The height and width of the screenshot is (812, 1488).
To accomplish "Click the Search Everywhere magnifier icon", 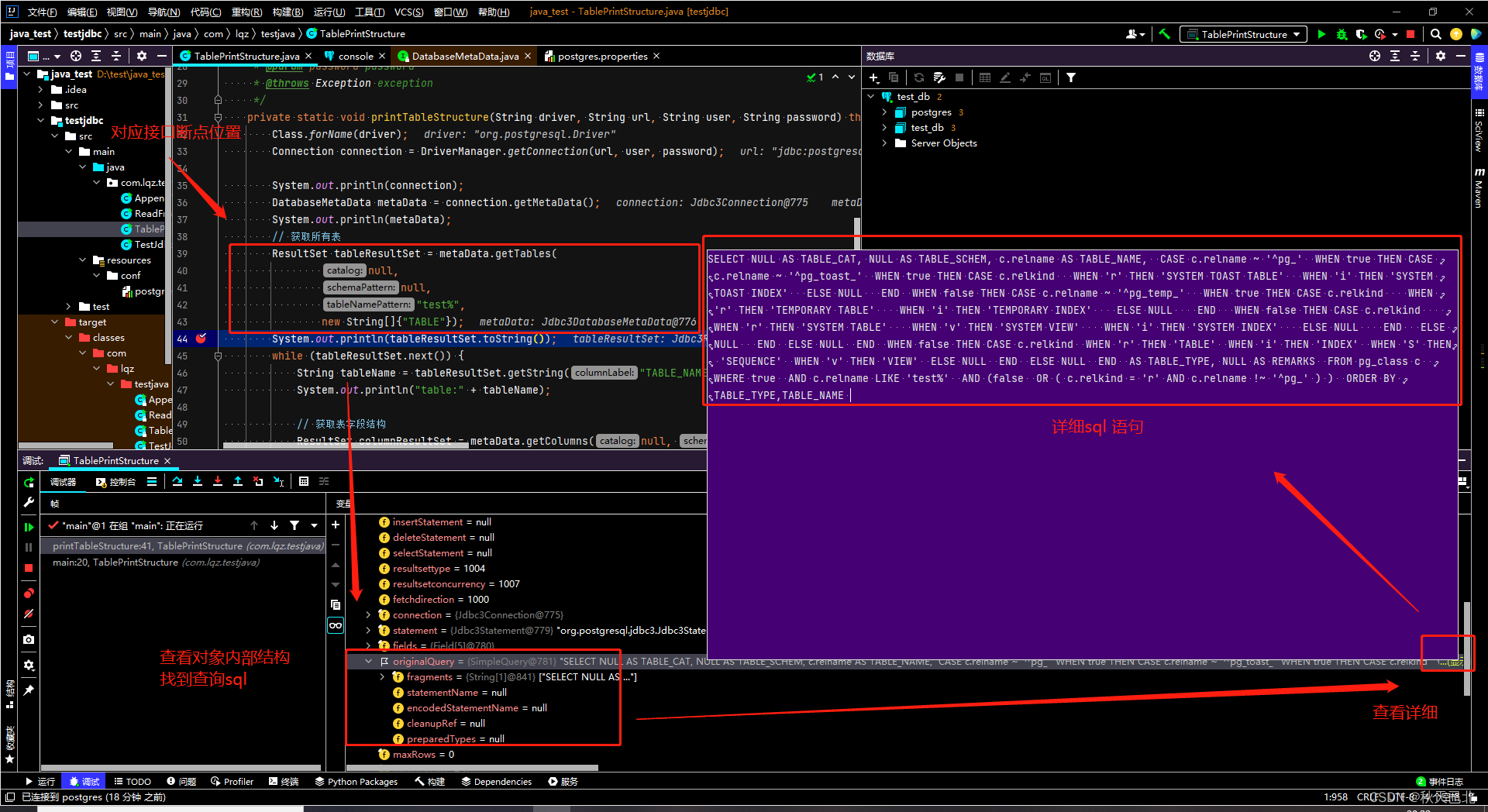I will (1435, 34).
